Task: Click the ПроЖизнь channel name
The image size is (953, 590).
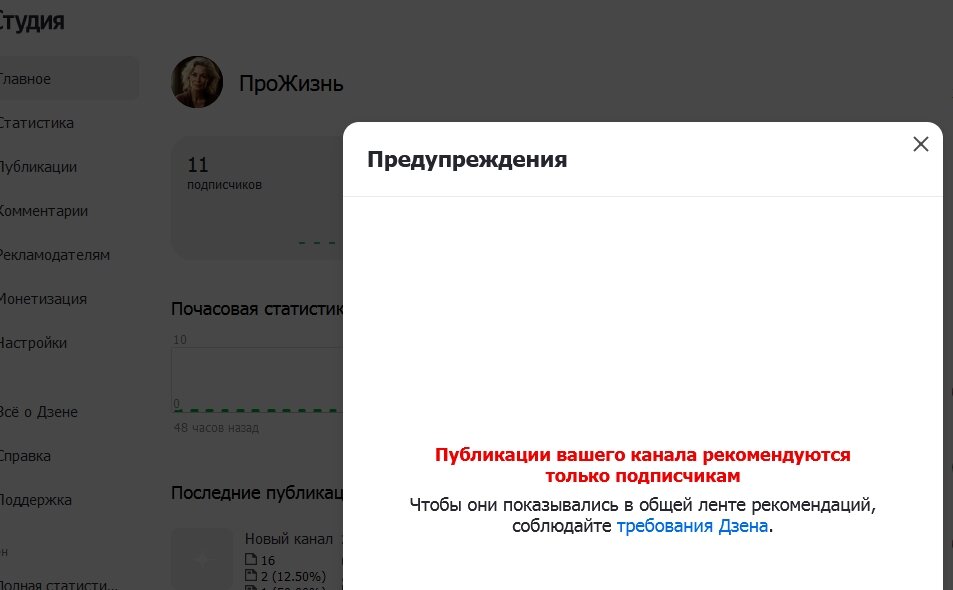Action: [291, 83]
